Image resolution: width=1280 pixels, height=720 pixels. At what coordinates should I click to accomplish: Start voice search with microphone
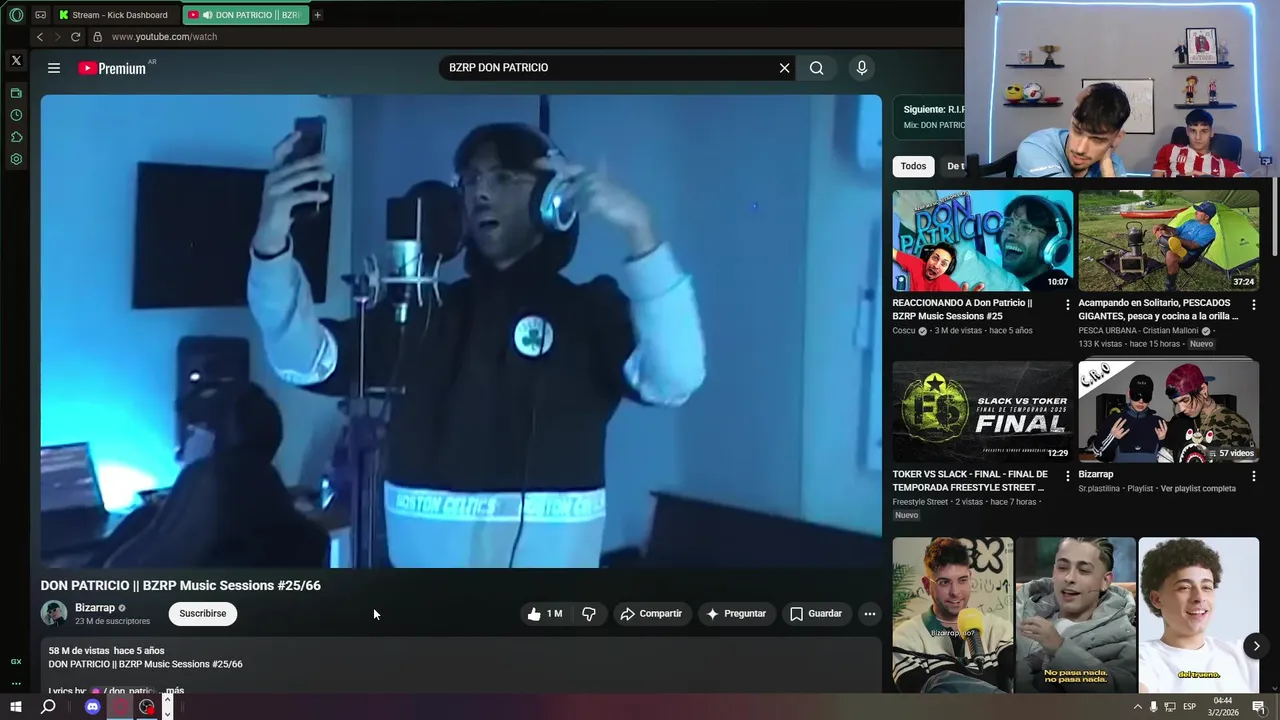click(862, 68)
